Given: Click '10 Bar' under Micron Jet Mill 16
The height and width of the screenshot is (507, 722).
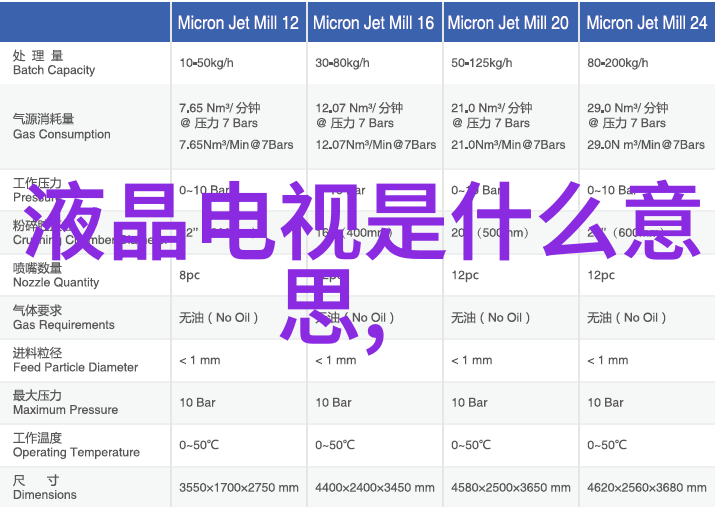Looking at the screenshot, I should point(333,403).
